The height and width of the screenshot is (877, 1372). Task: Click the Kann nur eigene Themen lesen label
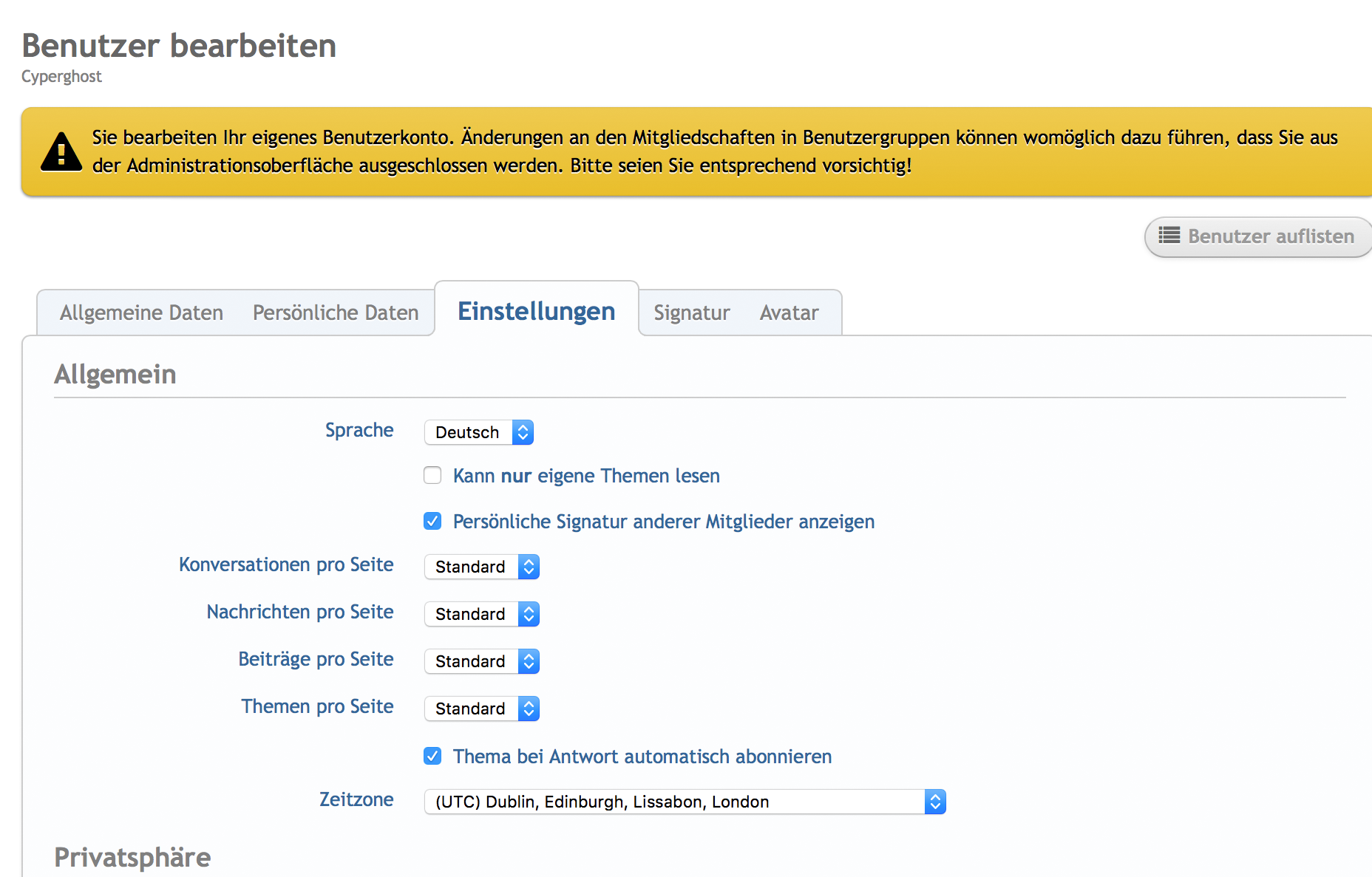tap(586, 476)
